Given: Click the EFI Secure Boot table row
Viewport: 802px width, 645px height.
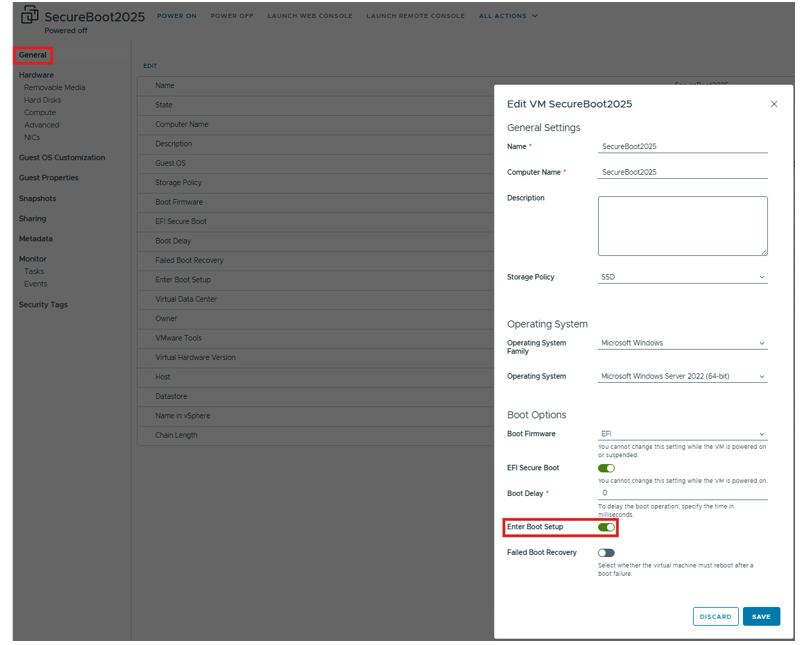Looking at the screenshot, I should coord(316,221).
